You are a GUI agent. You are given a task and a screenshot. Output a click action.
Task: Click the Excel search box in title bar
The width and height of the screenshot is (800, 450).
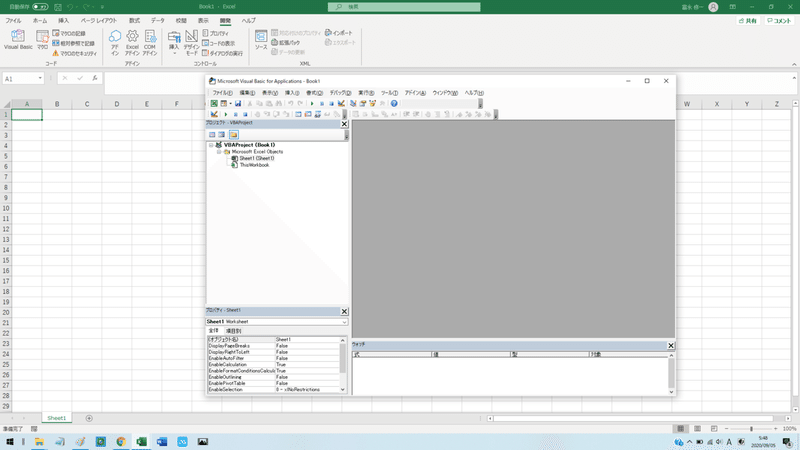[404, 7]
